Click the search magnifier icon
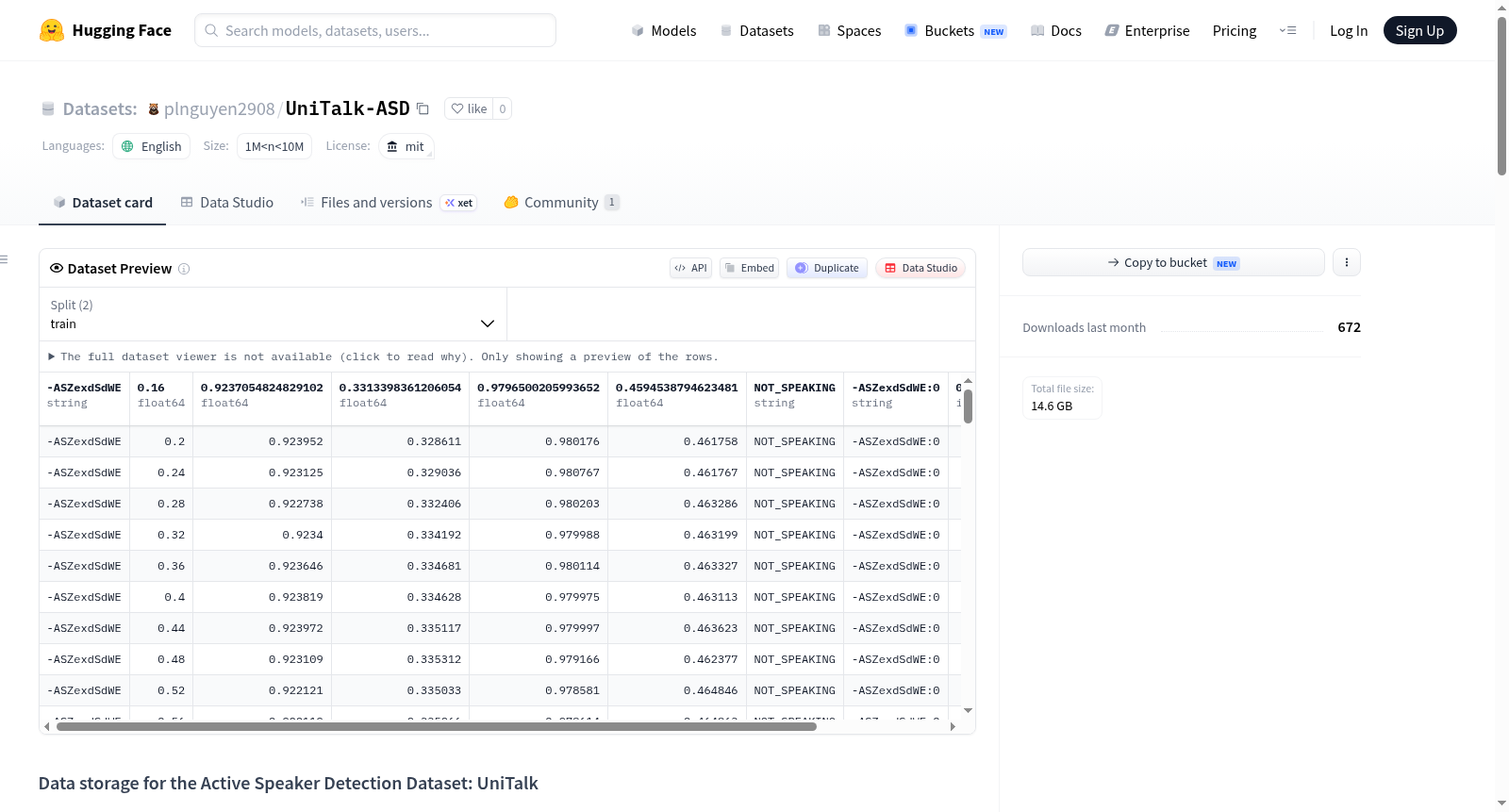Viewport: 1509px width, 812px height. pos(212,30)
